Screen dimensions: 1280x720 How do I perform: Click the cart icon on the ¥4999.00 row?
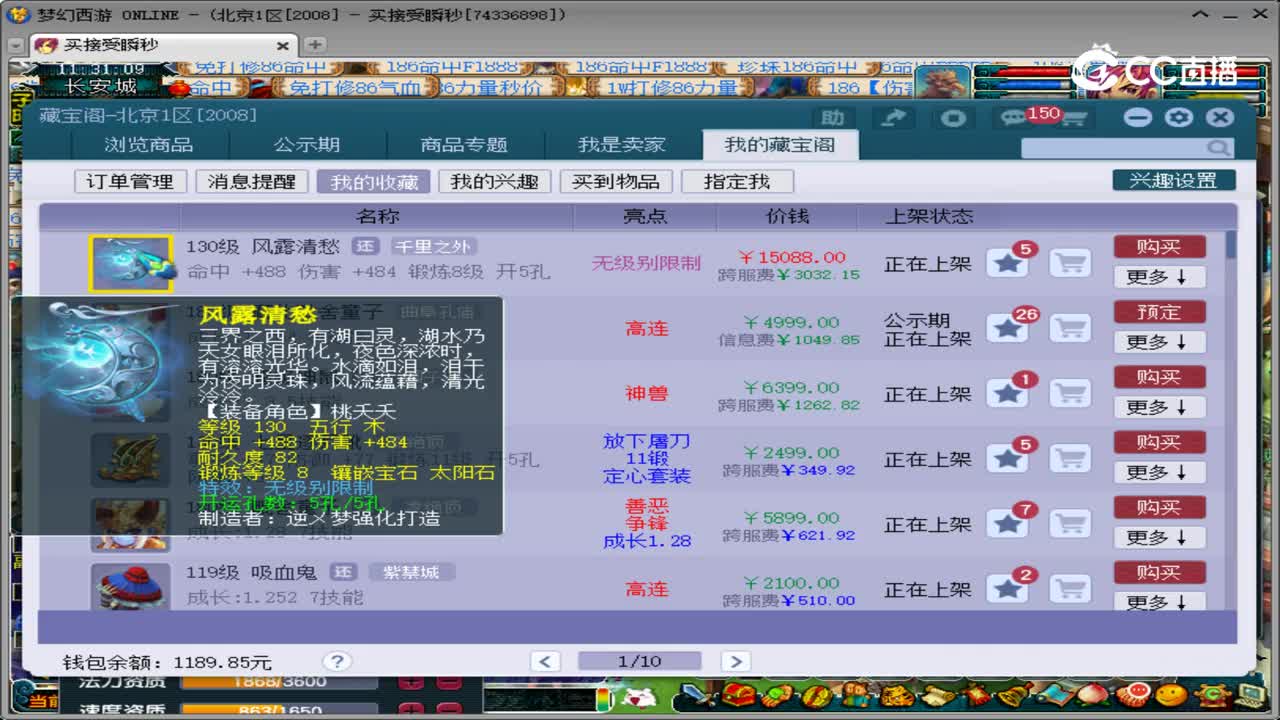coord(1070,328)
